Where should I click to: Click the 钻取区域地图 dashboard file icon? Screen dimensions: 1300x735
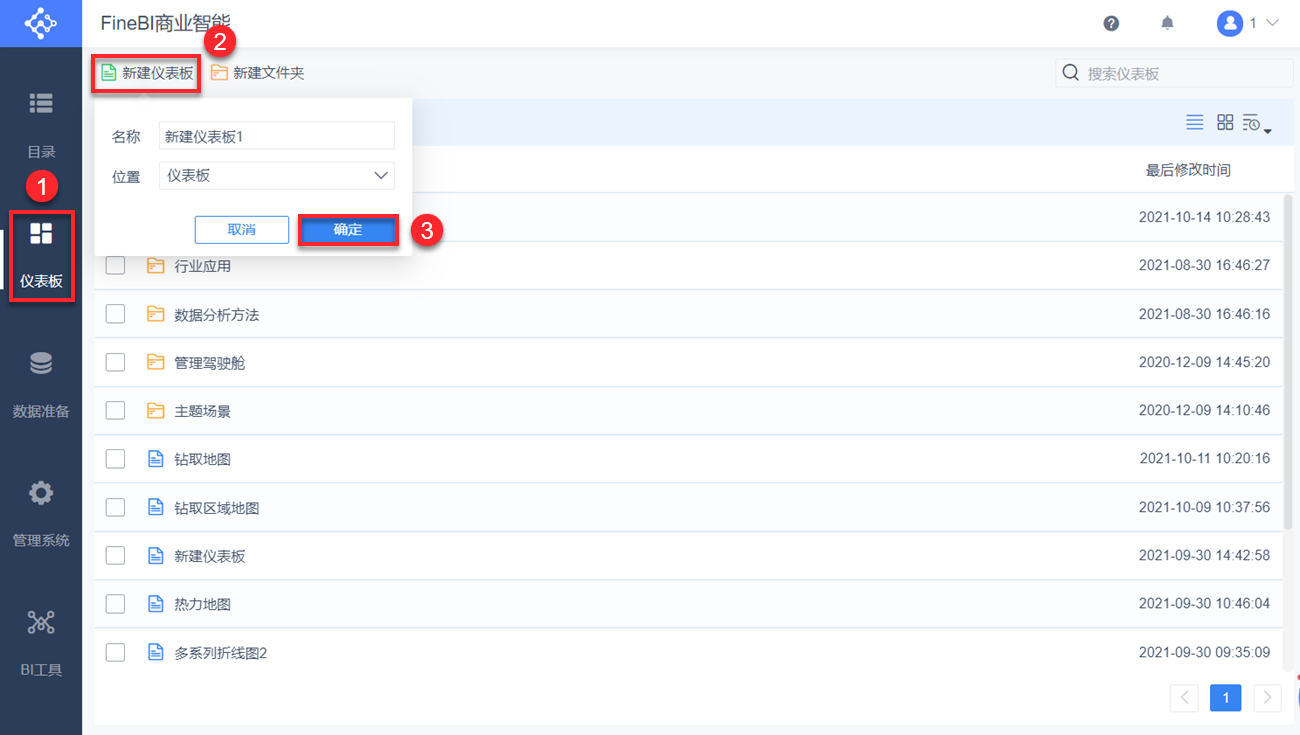155,507
